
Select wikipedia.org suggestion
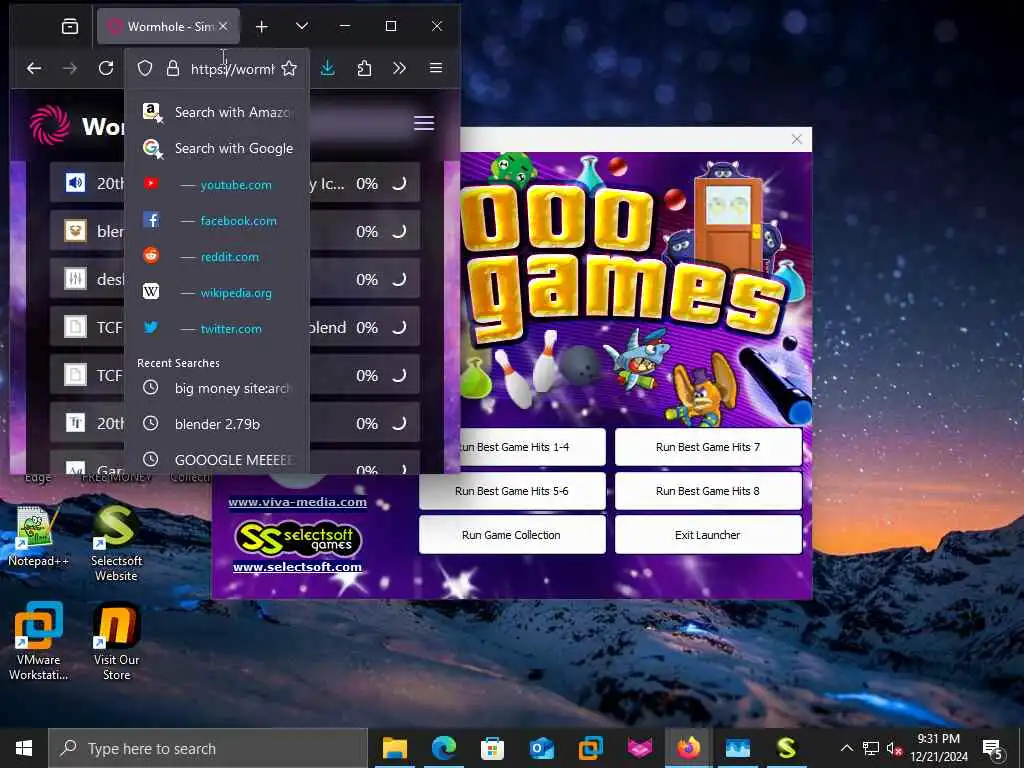(x=217, y=293)
